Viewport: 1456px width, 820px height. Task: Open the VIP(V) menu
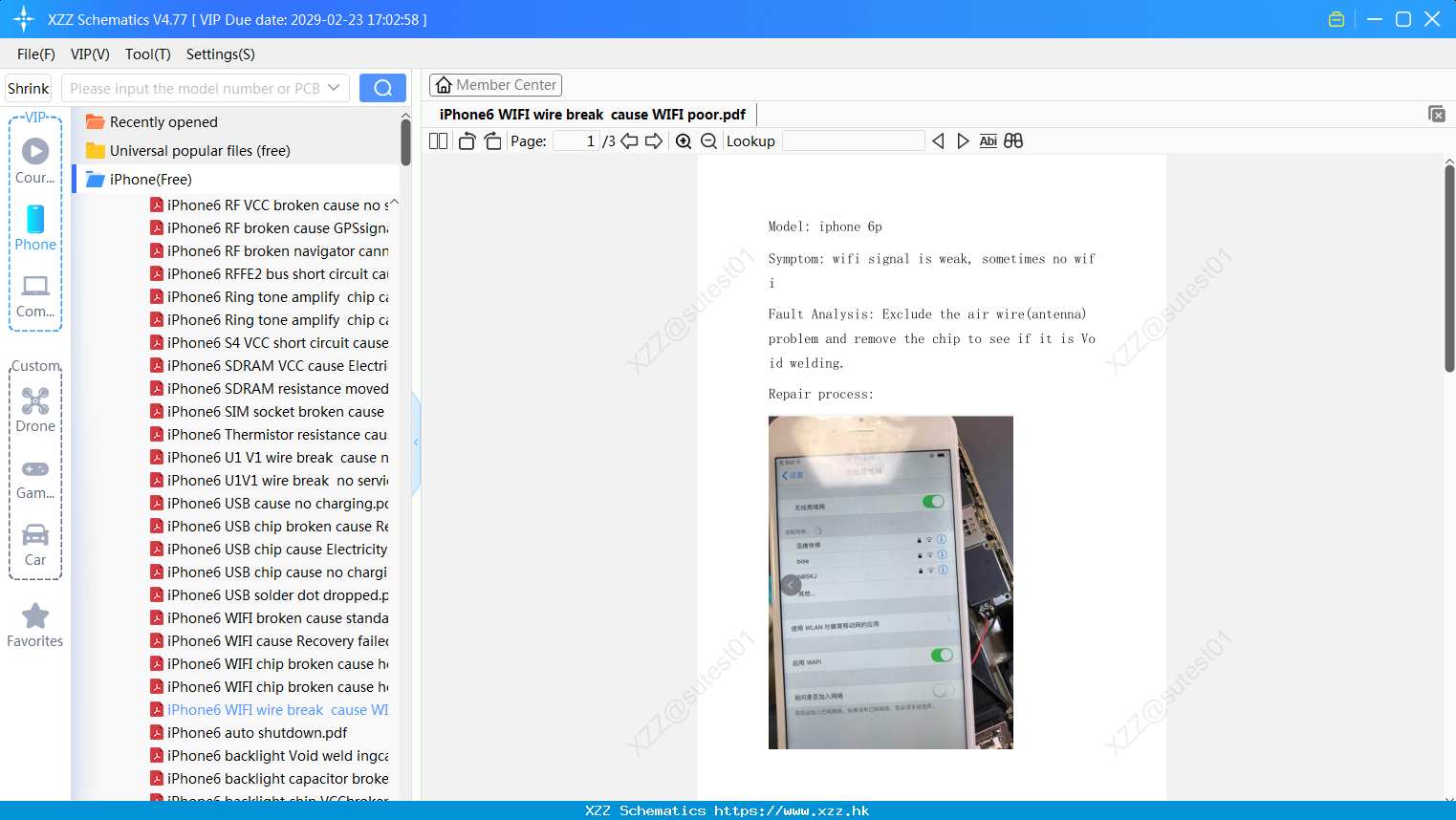pyautogui.click(x=90, y=54)
